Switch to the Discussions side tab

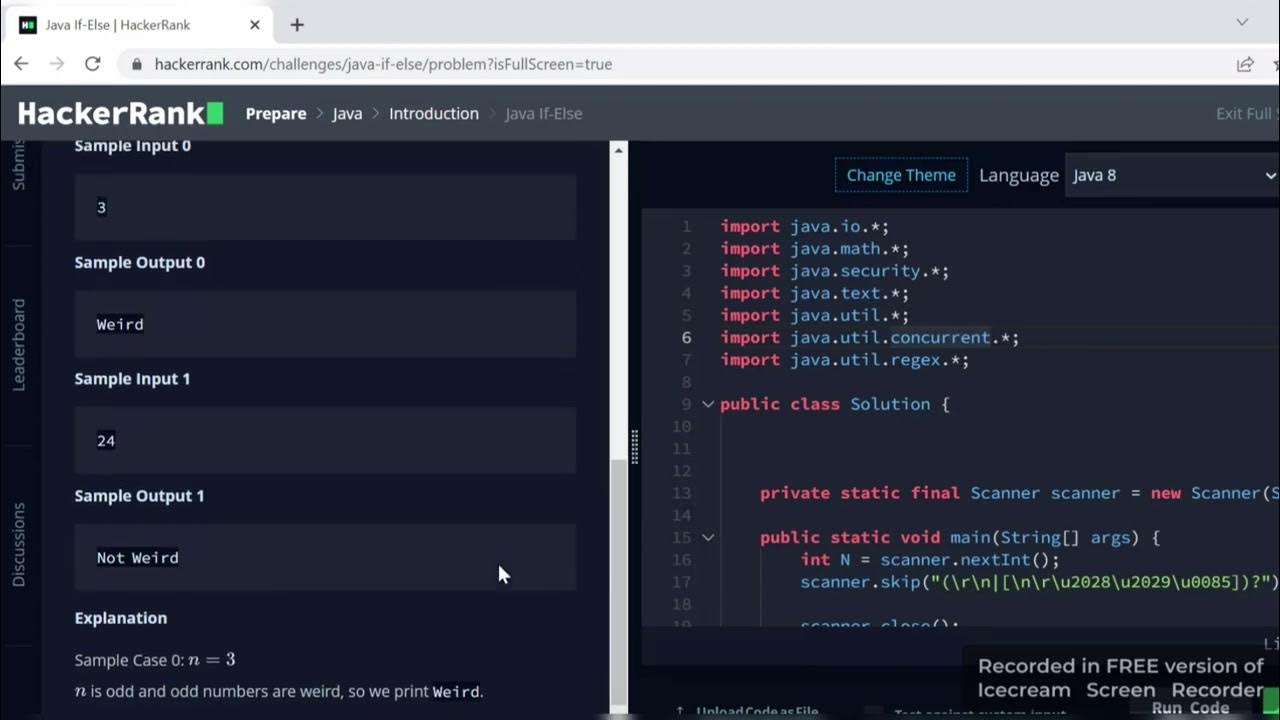click(x=19, y=545)
